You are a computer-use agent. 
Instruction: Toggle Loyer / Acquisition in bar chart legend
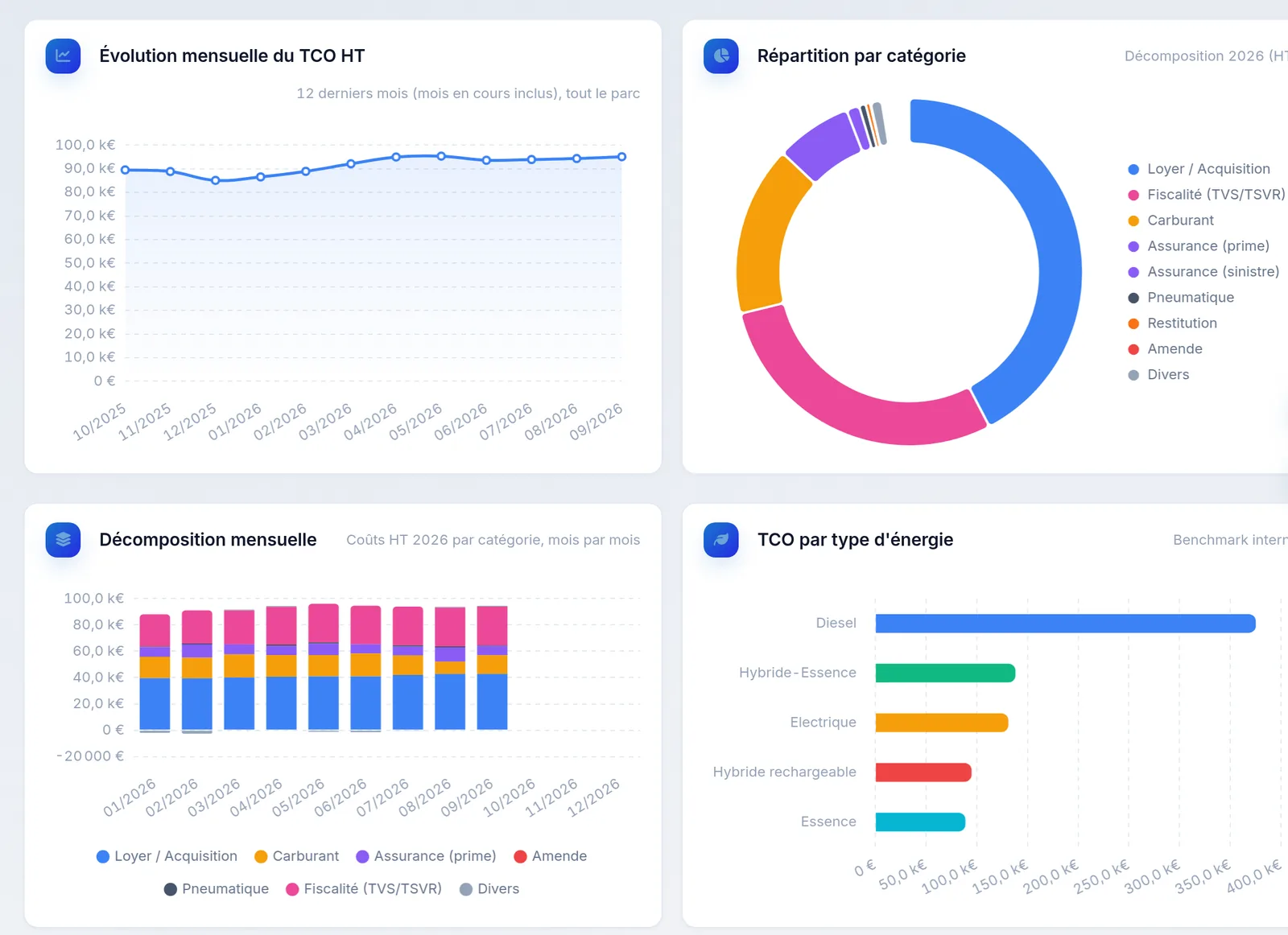tap(167, 856)
